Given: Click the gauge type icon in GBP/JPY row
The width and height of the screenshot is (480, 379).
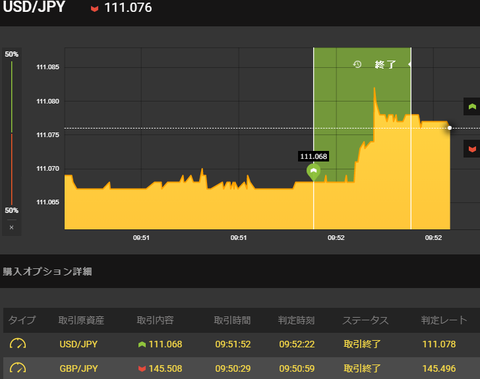Looking at the screenshot, I should 18,368.
